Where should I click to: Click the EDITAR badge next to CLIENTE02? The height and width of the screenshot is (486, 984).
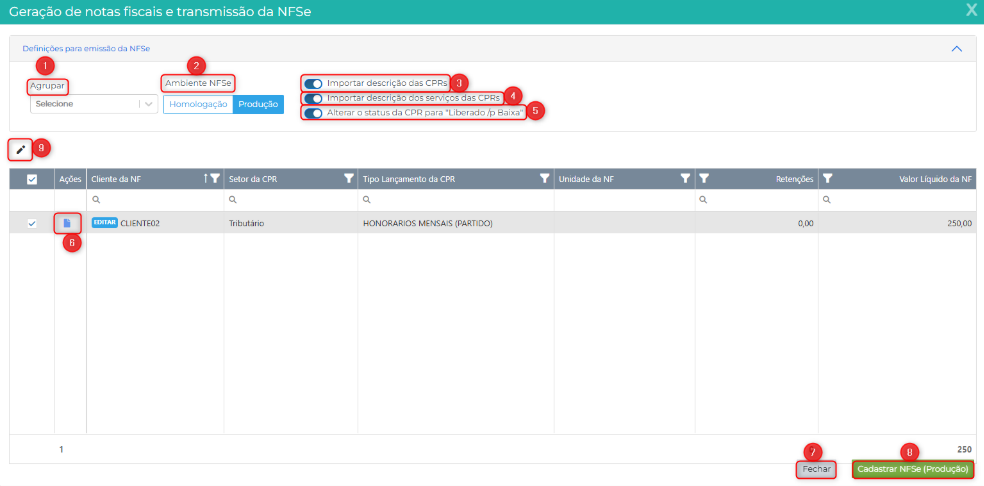tap(104, 222)
